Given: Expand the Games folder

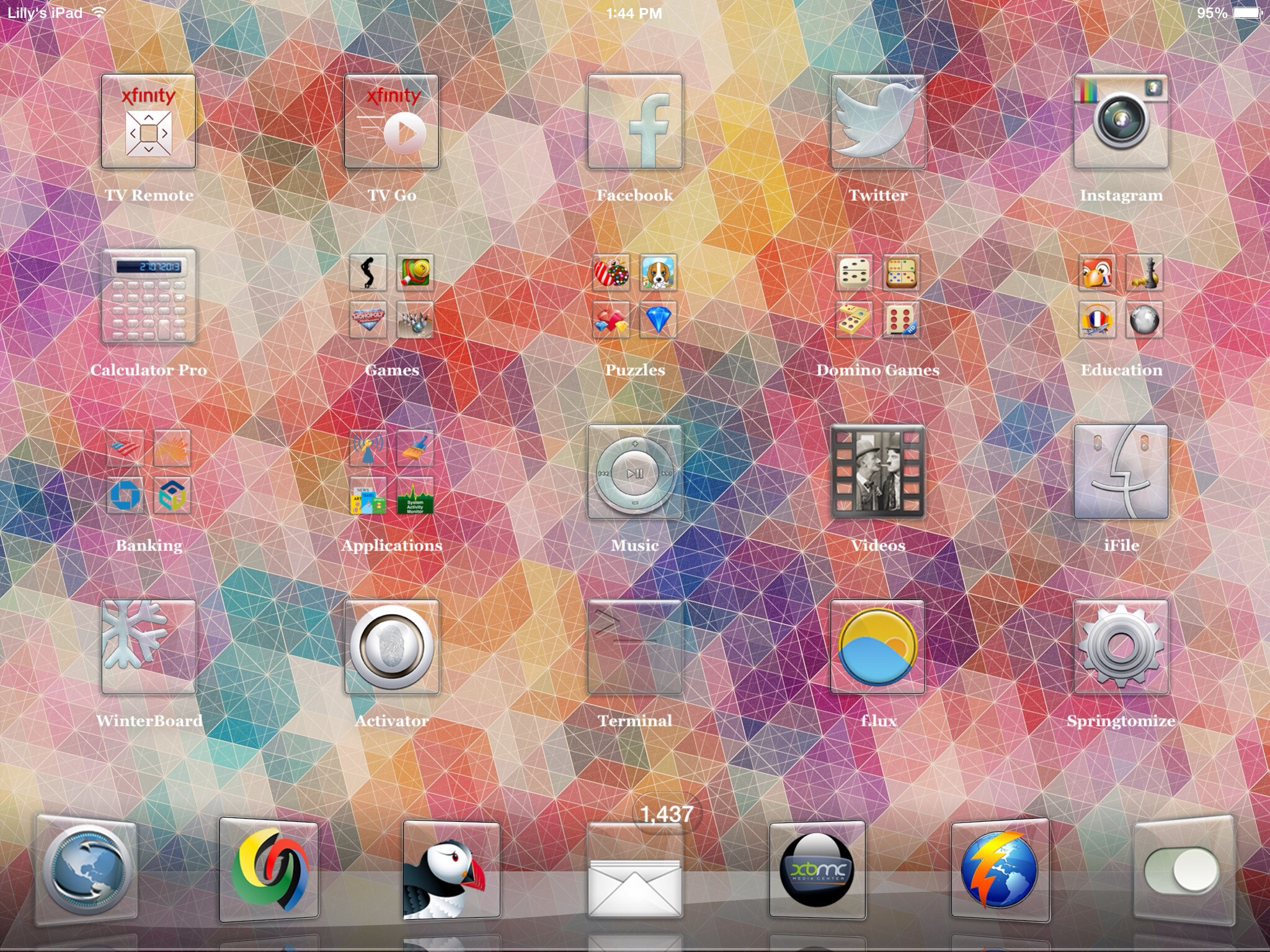Looking at the screenshot, I should 391,296.
